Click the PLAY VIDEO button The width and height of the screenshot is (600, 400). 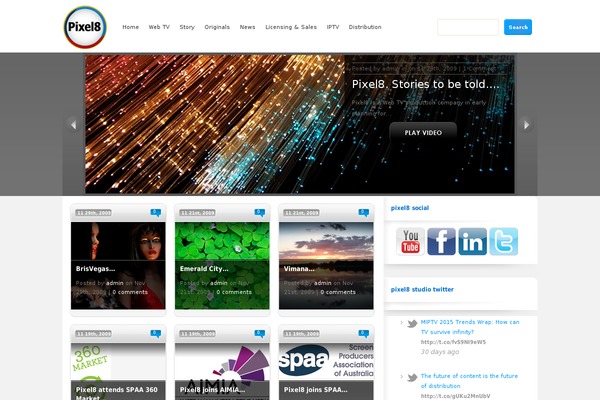[x=423, y=132]
